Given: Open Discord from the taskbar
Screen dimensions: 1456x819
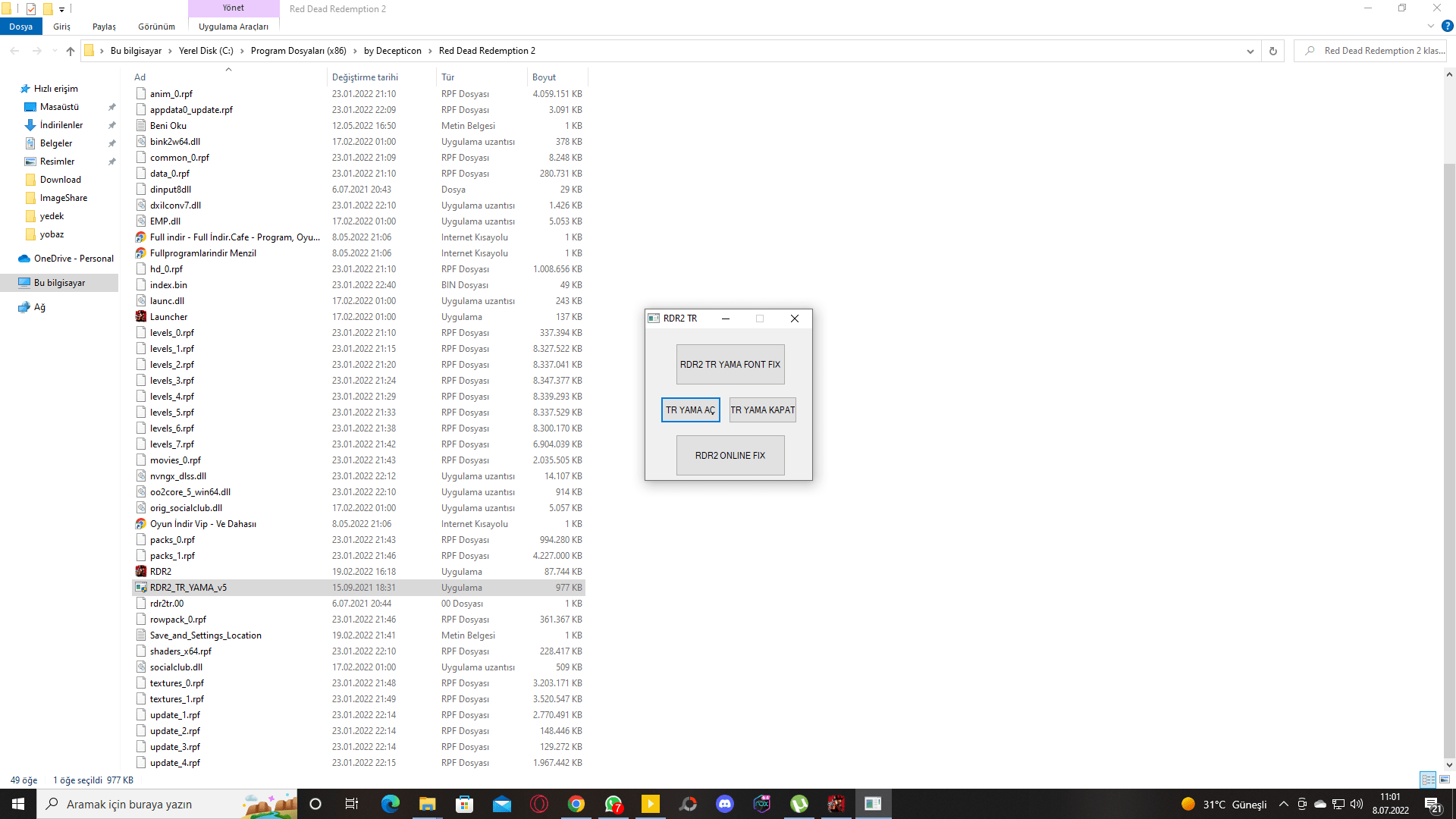Looking at the screenshot, I should tap(725, 804).
